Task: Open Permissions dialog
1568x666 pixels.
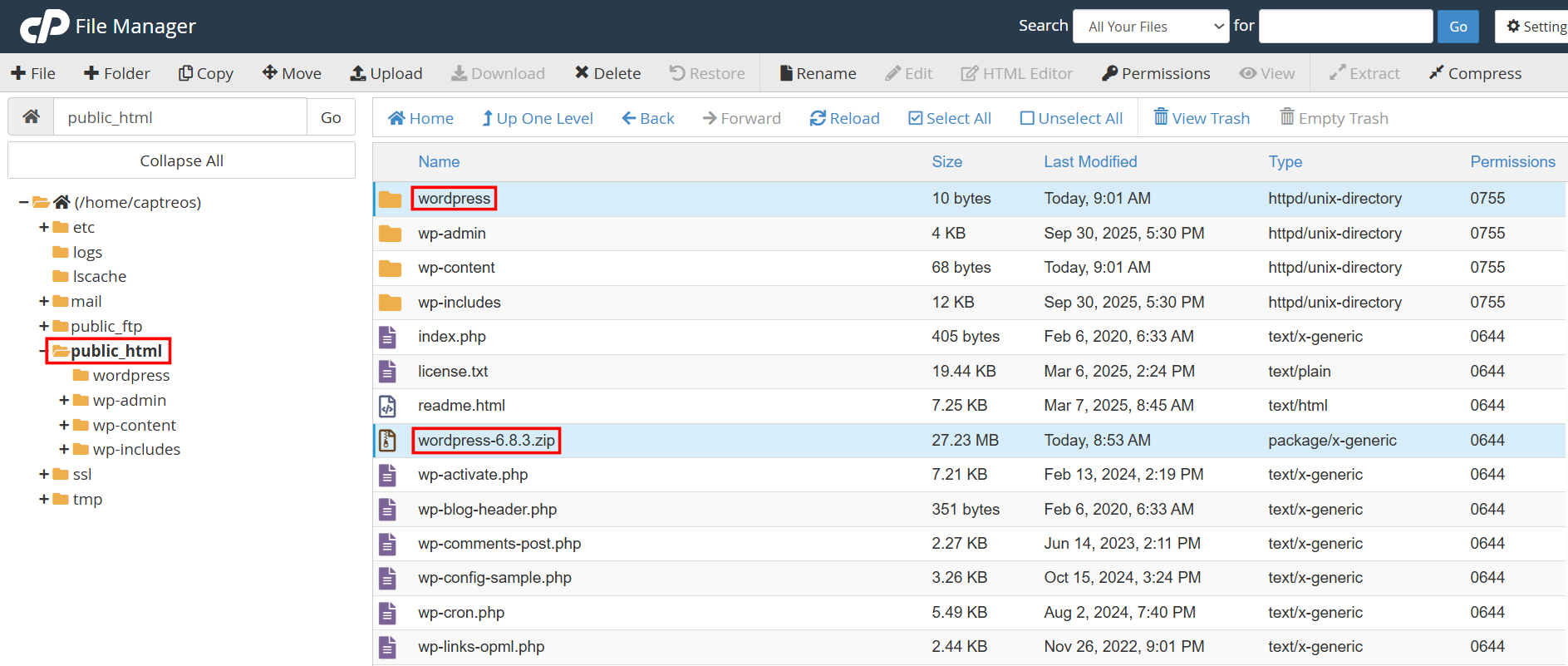Action: [1157, 73]
